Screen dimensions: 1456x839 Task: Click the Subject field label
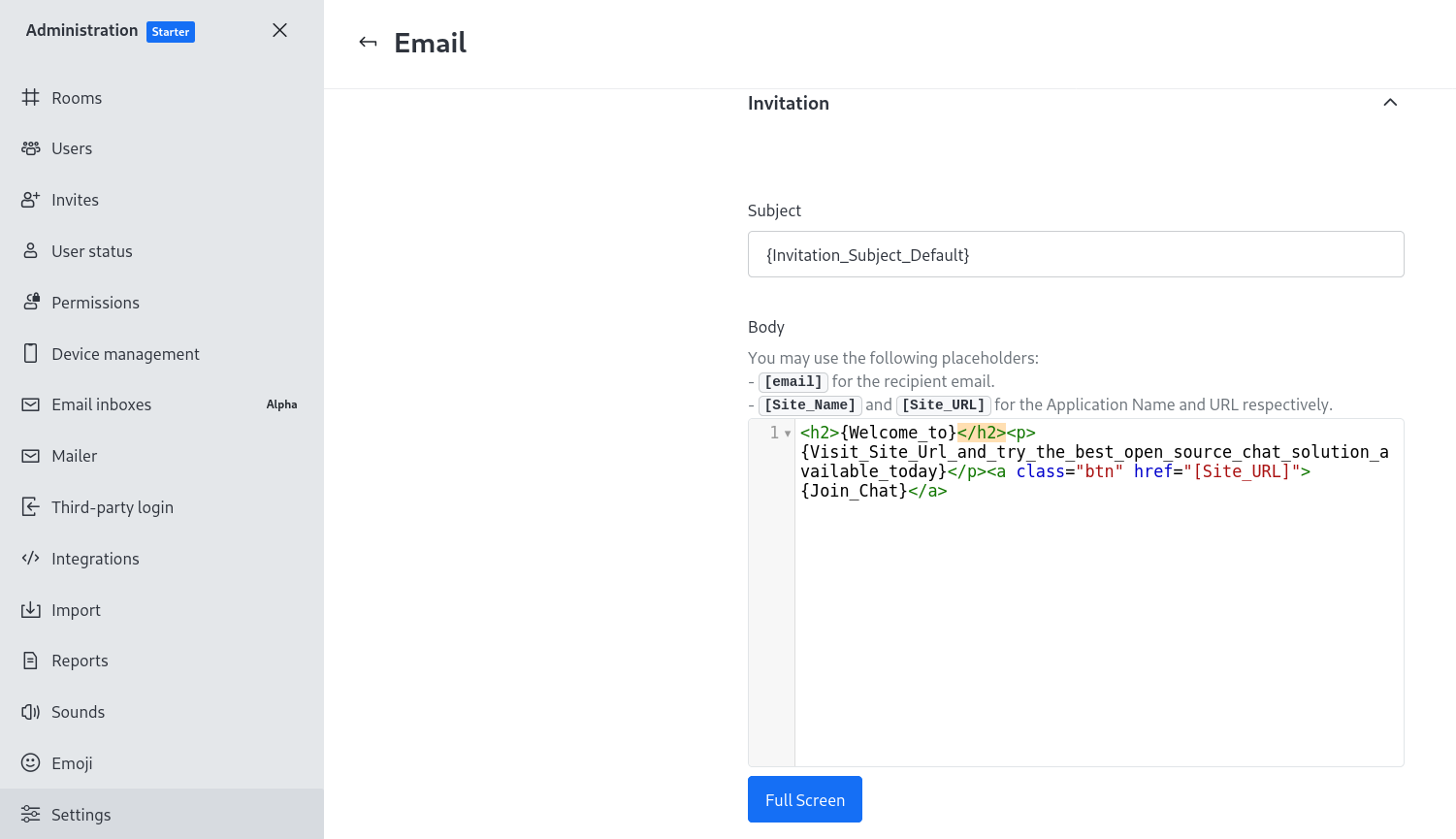[774, 210]
